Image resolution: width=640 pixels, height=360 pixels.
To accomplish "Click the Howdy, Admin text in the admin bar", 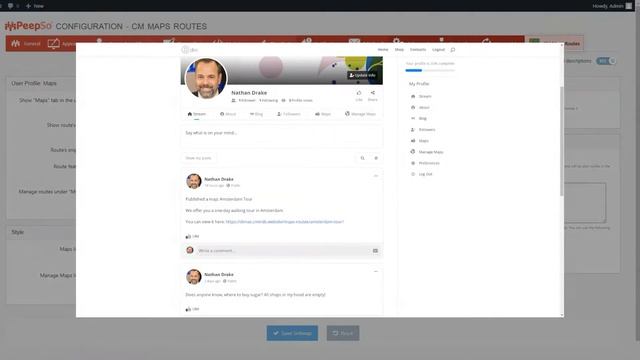I will click(x=608, y=6).
